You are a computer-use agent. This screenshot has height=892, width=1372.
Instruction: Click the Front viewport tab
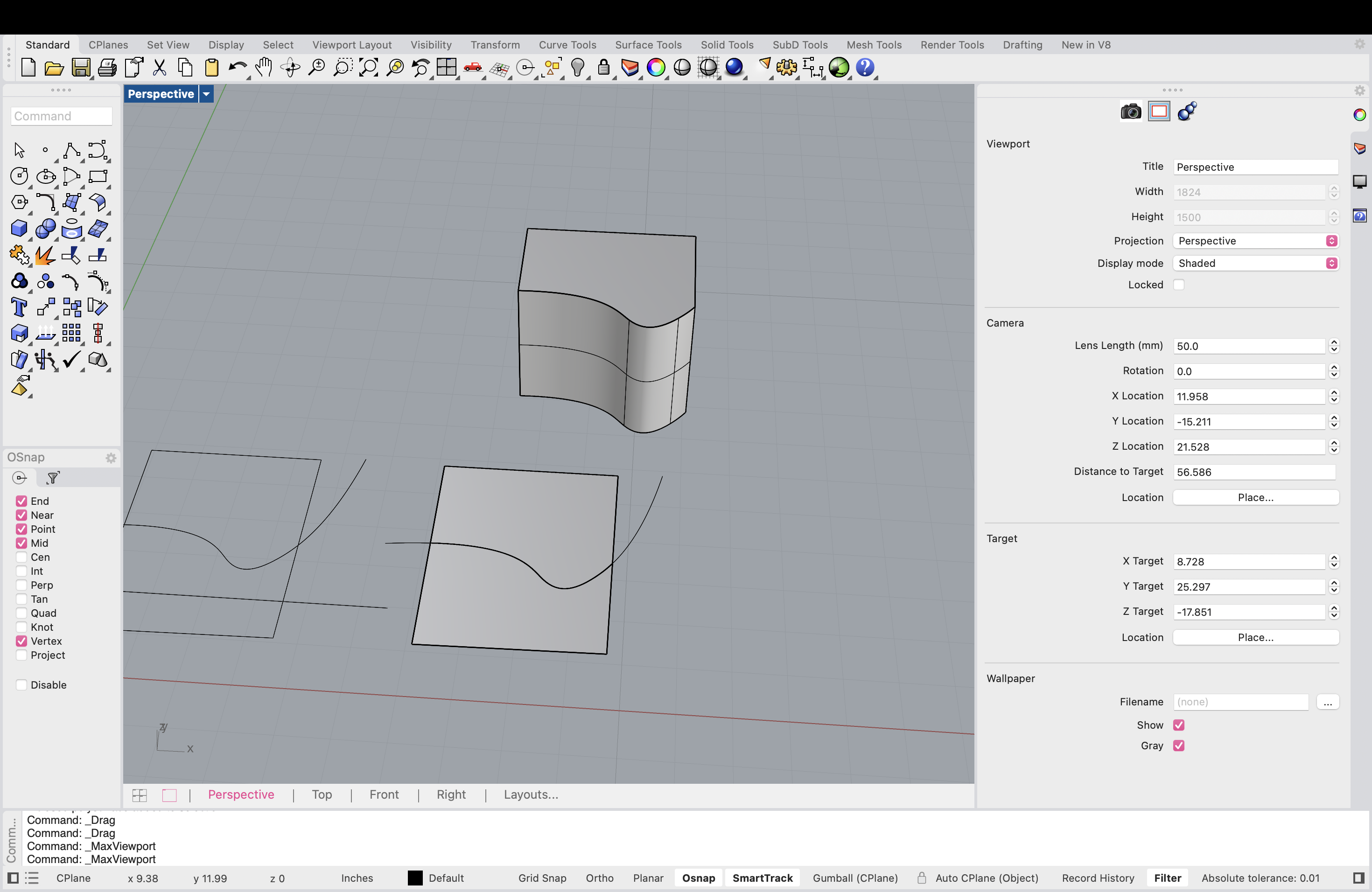[383, 794]
